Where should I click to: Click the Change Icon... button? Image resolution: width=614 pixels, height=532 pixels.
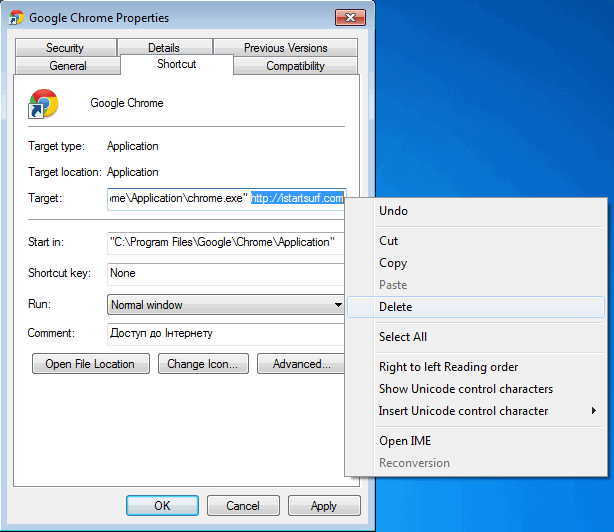click(203, 364)
